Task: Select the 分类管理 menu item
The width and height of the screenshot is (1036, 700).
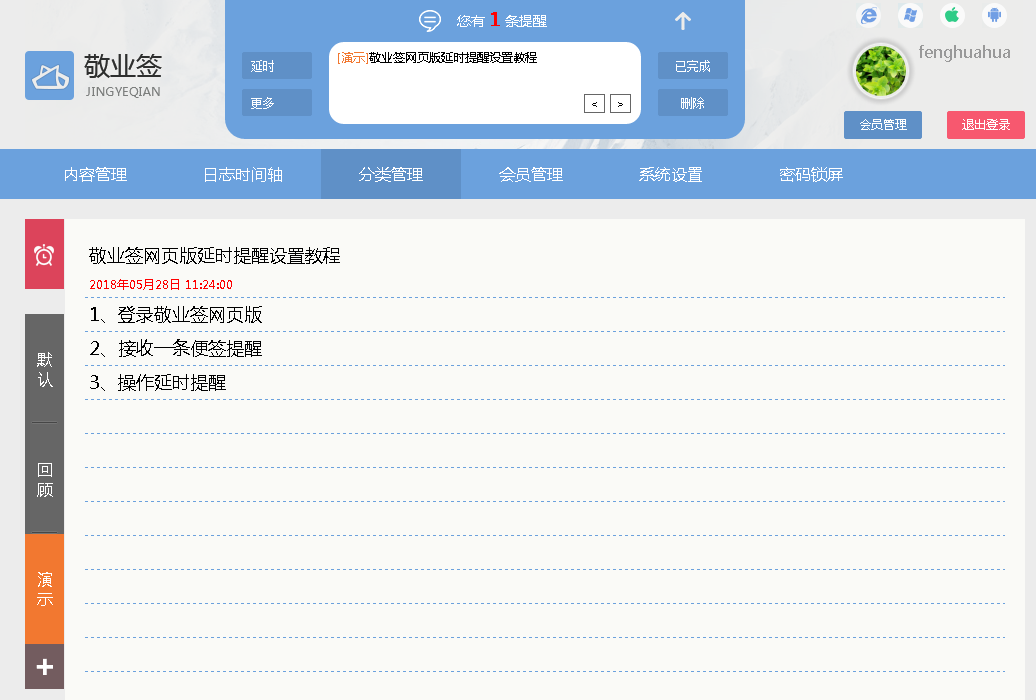Action: (x=391, y=175)
